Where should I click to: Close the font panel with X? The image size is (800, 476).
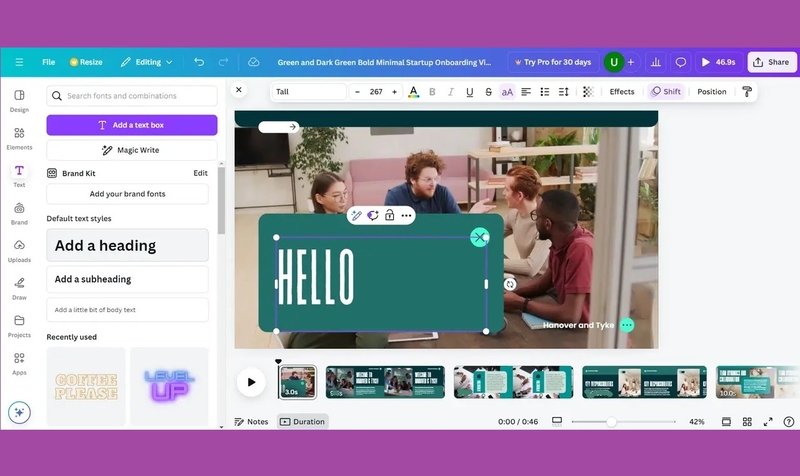click(x=239, y=90)
